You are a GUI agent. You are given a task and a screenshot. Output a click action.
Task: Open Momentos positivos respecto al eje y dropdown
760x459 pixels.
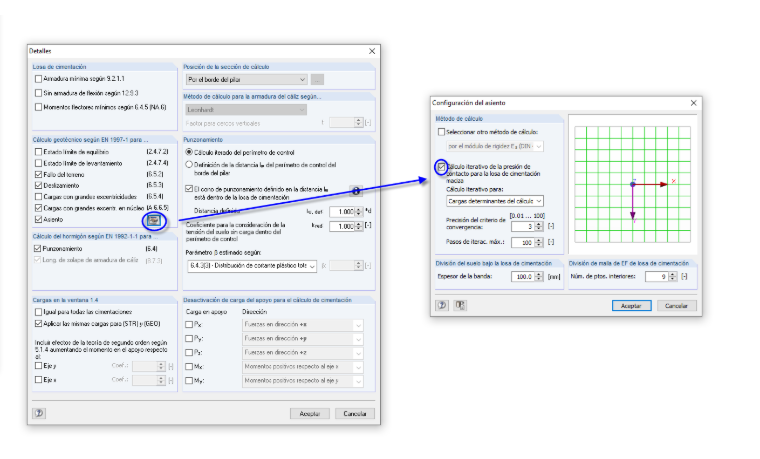(x=302, y=381)
